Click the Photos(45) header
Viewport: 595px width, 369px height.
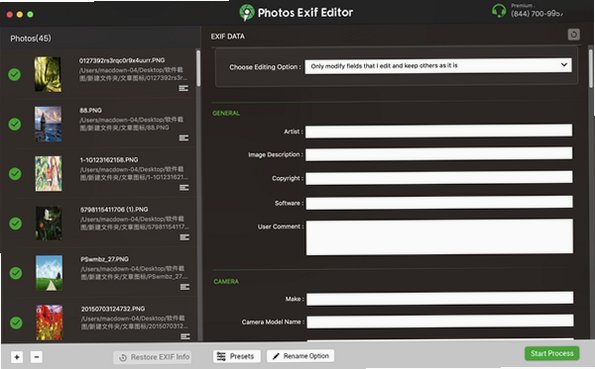(x=31, y=38)
